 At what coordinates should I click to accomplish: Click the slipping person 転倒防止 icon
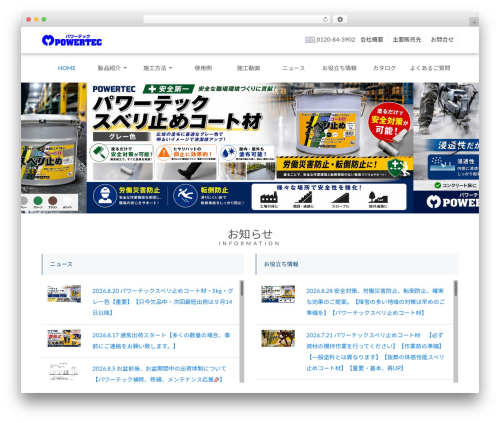[x=185, y=196]
